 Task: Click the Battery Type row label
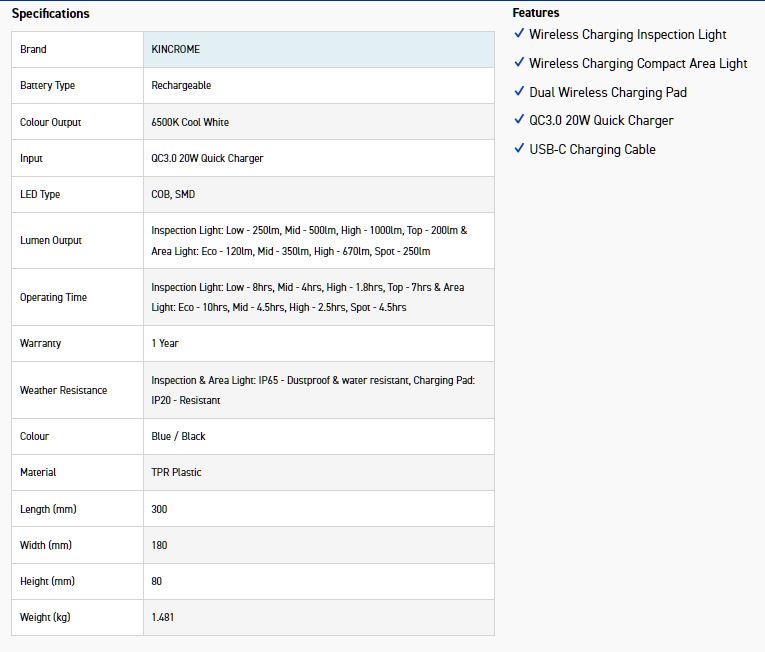pos(47,86)
